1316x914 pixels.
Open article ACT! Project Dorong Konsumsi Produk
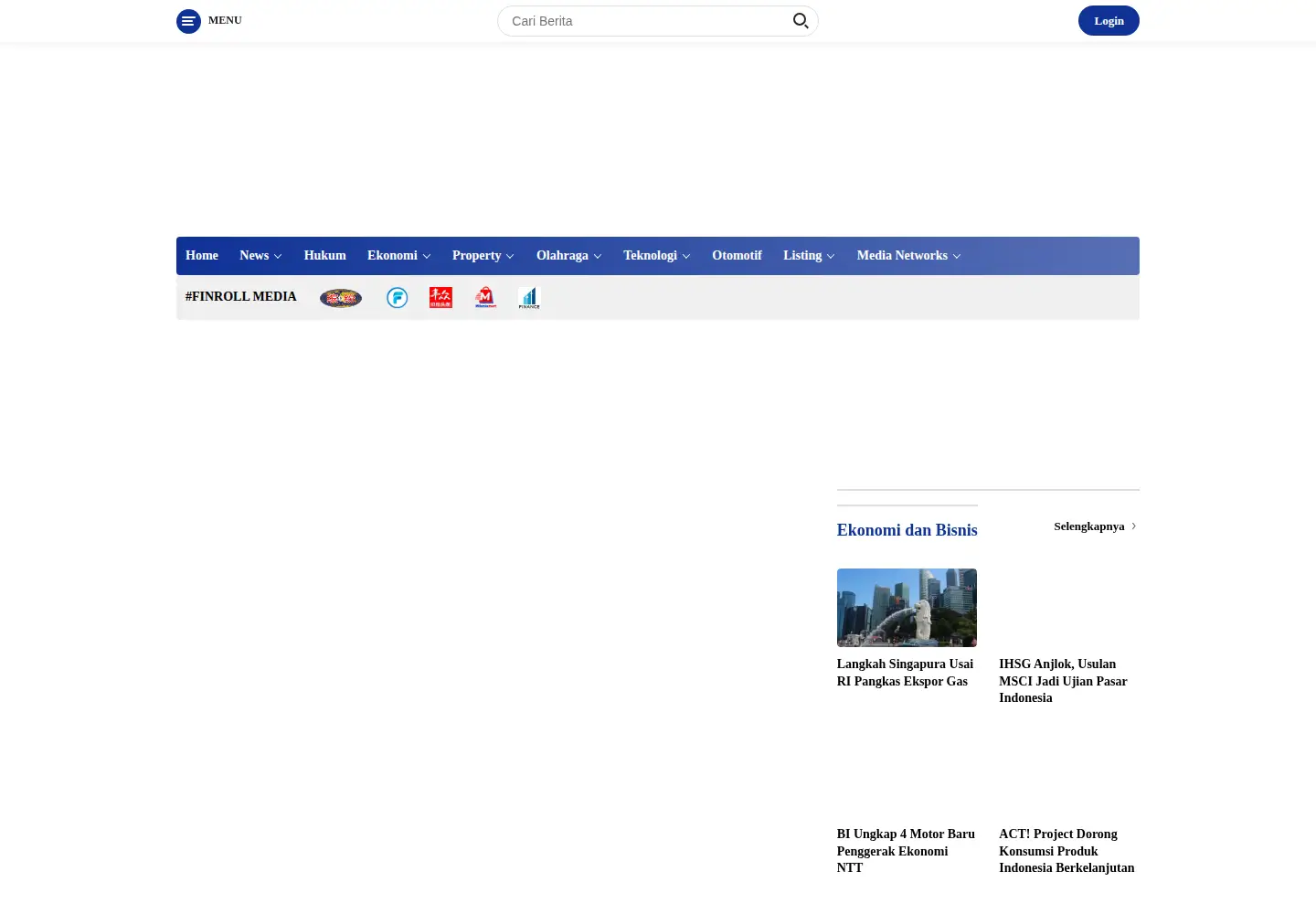tap(1067, 851)
